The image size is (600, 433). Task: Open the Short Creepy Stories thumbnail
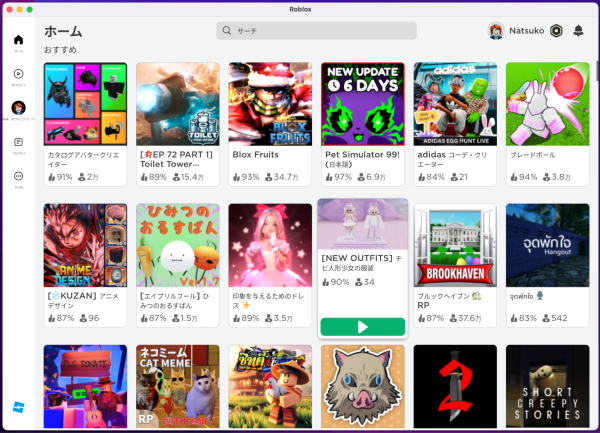coord(548,386)
